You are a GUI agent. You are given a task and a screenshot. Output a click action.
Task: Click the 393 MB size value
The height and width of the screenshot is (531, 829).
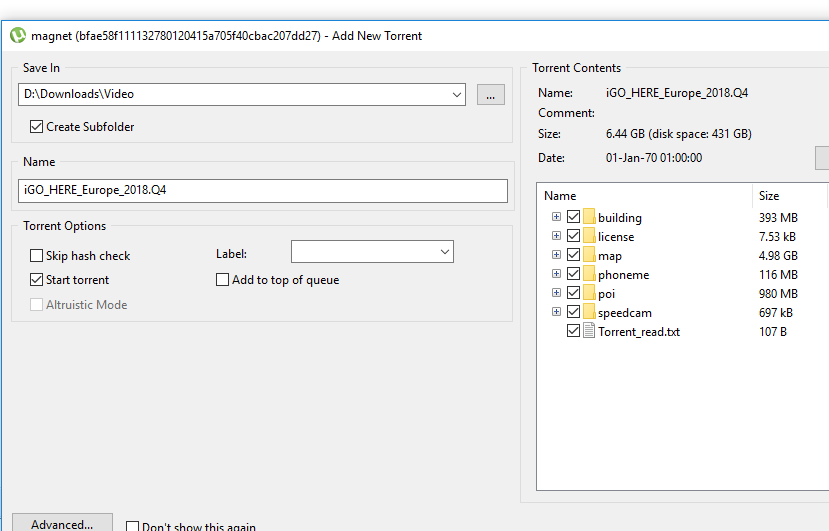(x=778, y=217)
